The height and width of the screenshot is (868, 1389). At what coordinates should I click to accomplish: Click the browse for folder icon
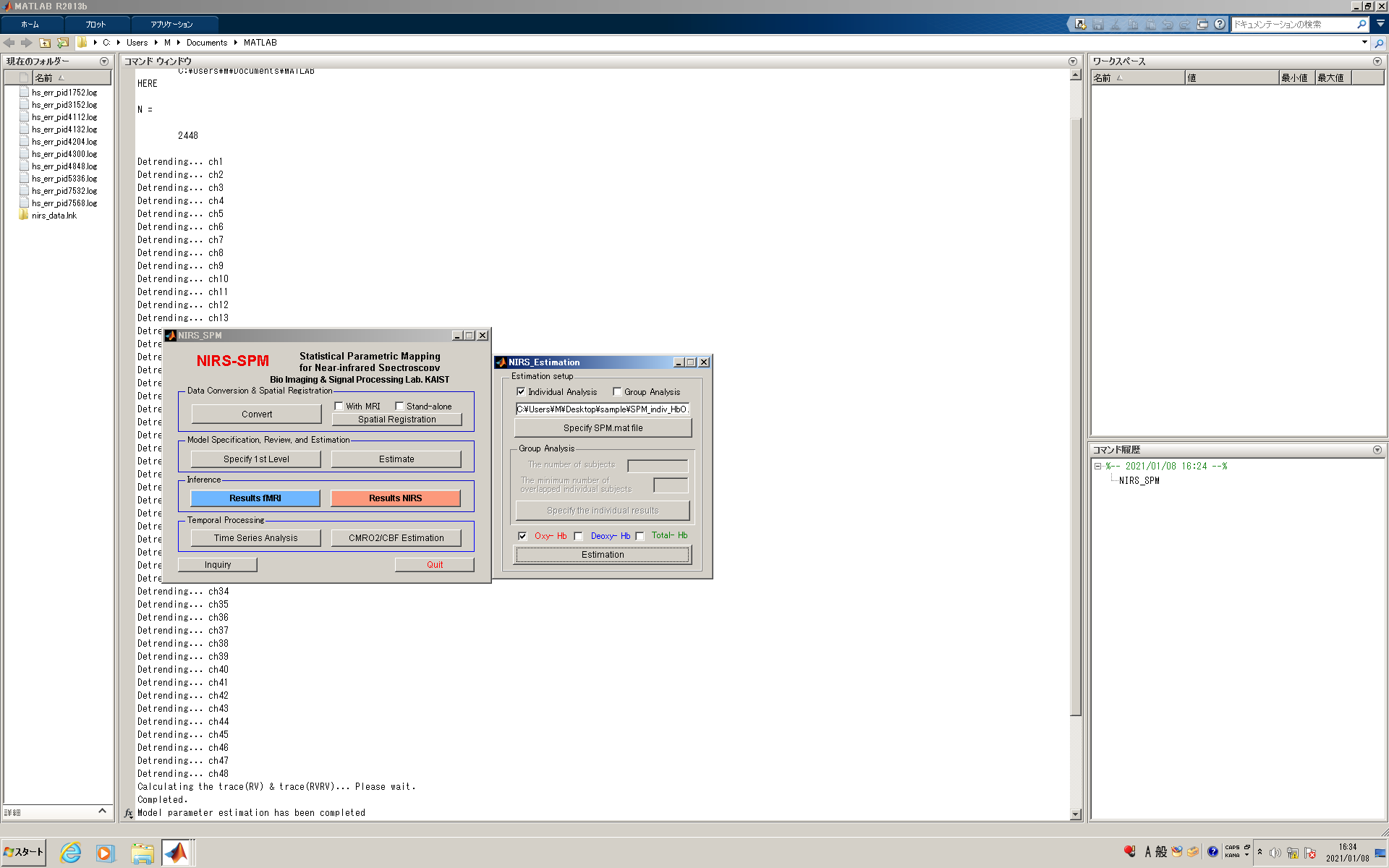click(63, 43)
